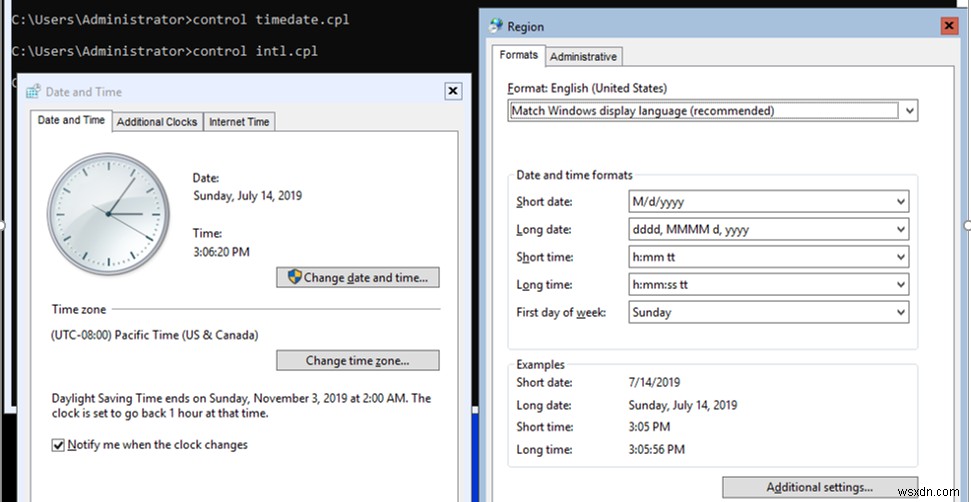Click the date text Sunday, July 14, 2019

coord(248,196)
